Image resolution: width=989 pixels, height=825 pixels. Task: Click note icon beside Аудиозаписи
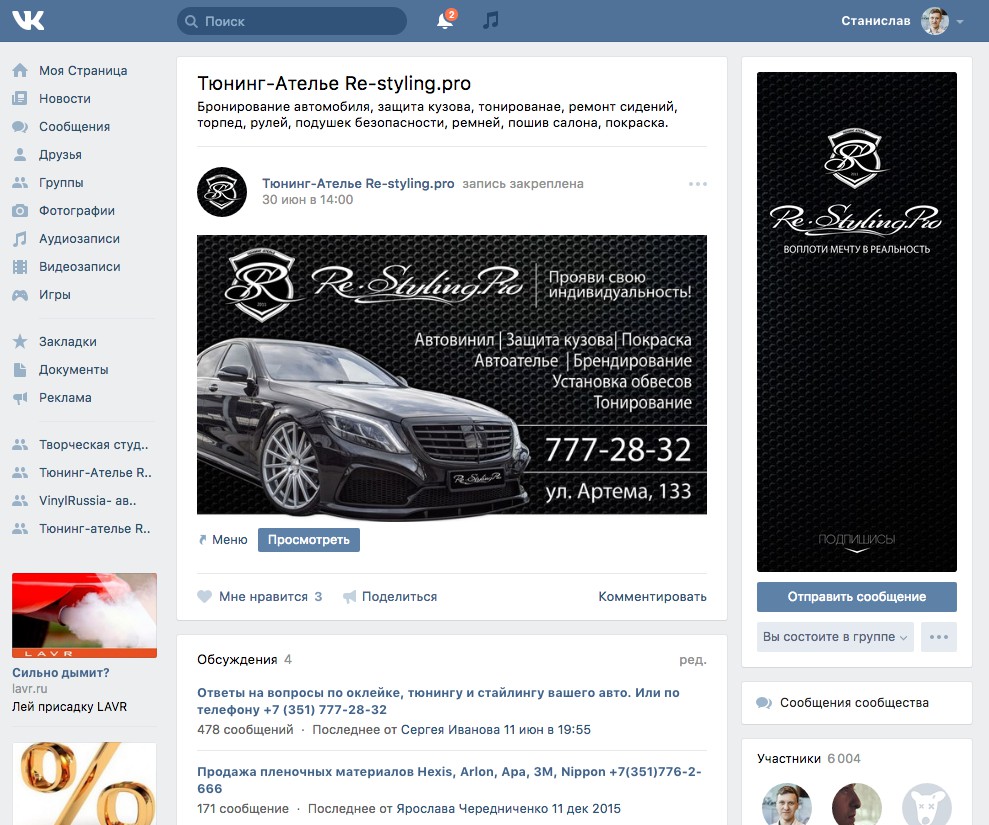pos(20,238)
